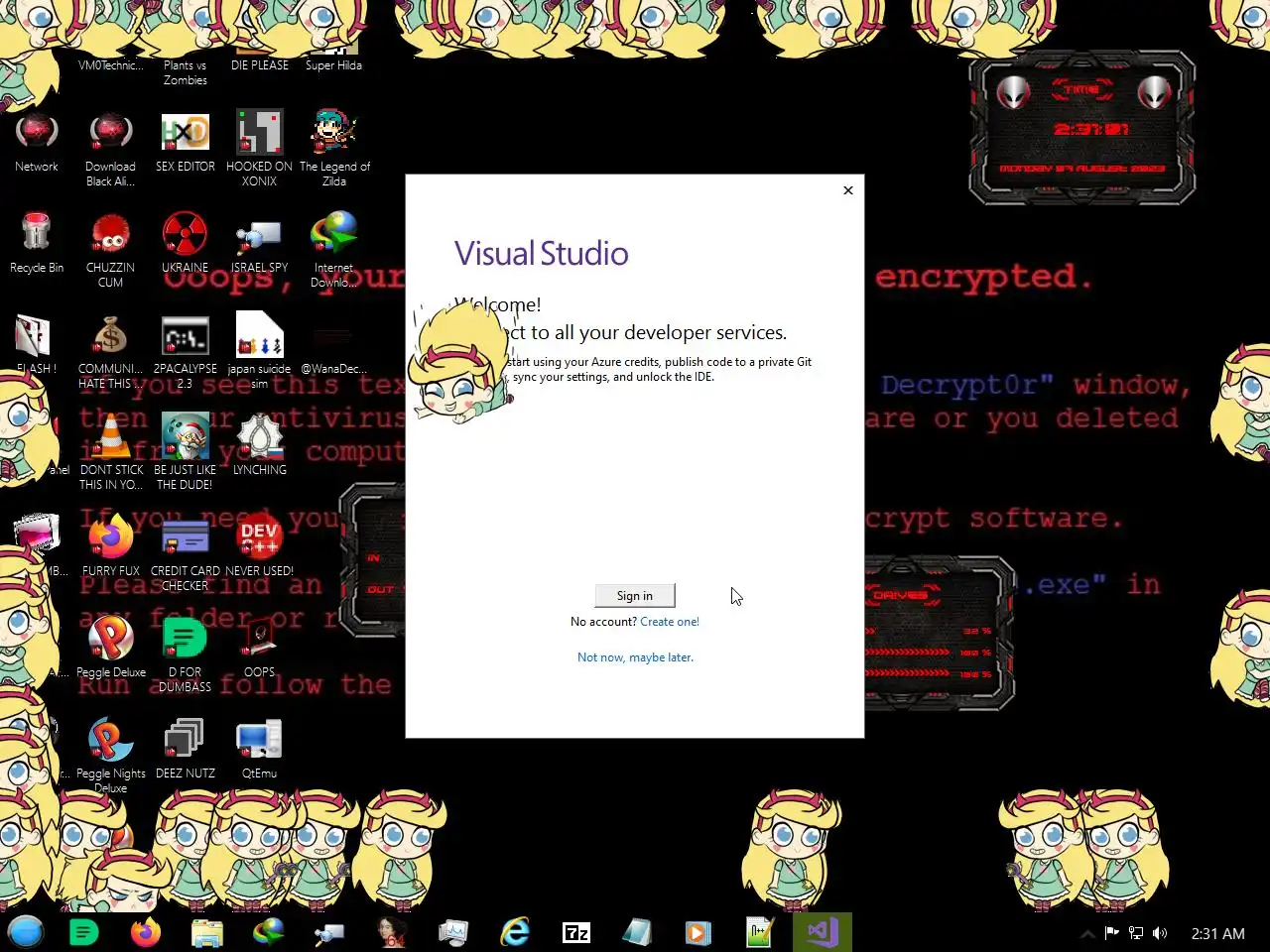Screen dimensions: 1270x952
Task: Select 'FURRY FUX' Firefox desktop icon
Action: (x=110, y=546)
